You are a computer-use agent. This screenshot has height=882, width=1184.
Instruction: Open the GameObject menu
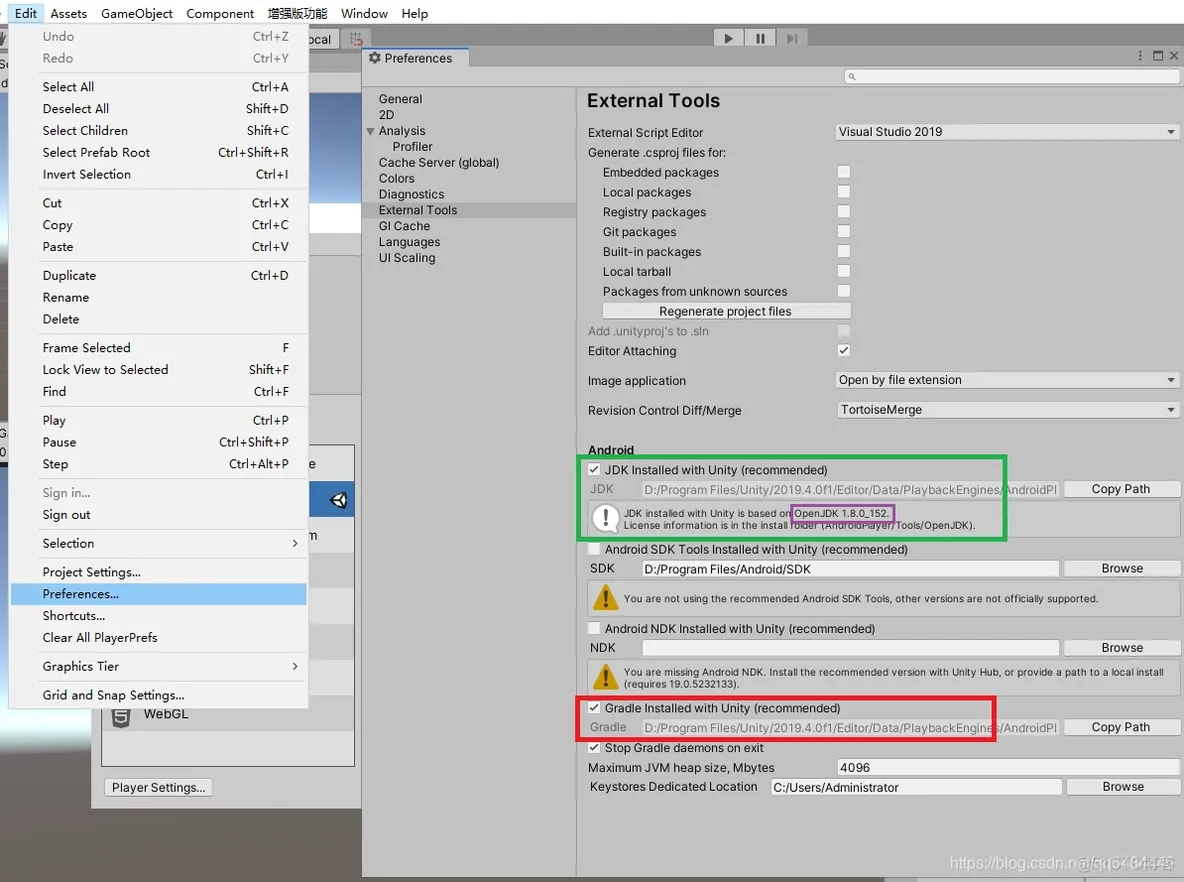(137, 14)
